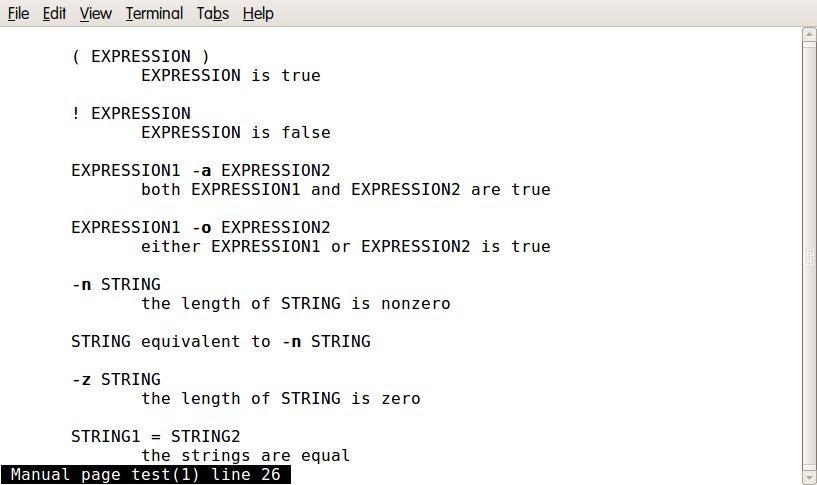The width and height of the screenshot is (817, 485).
Task: Click 'STRING equivalent to -n STRING' line
Action: tap(221, 341)
